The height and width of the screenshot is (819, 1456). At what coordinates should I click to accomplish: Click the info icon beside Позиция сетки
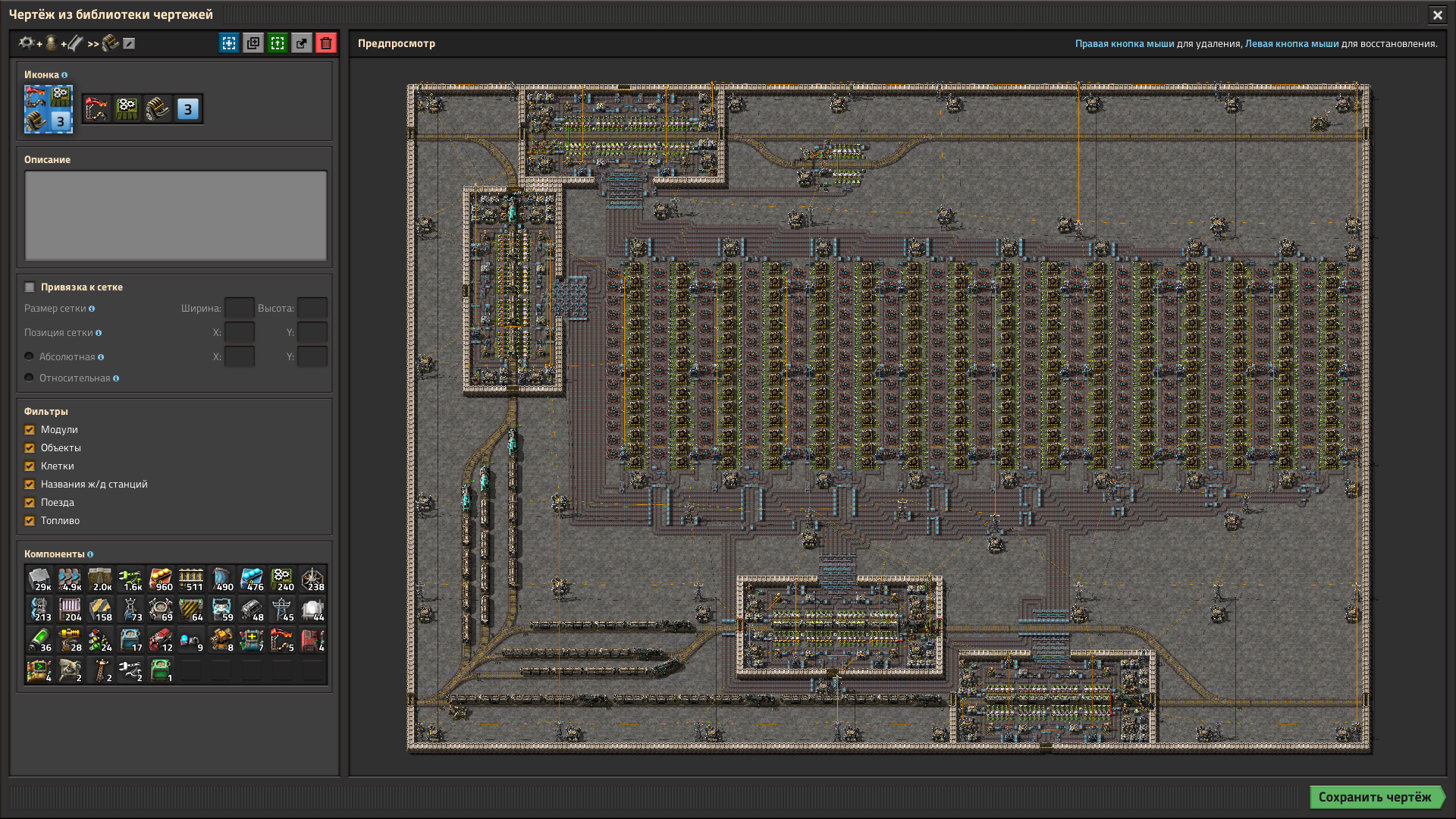(x=99, y=333)
